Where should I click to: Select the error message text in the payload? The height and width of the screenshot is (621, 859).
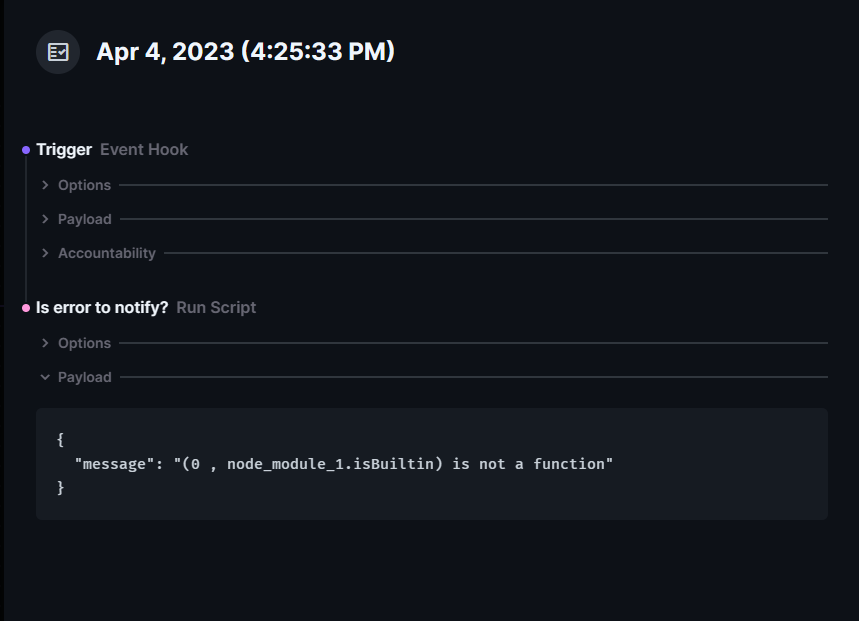pyautogui.click(x=344, y=463)
